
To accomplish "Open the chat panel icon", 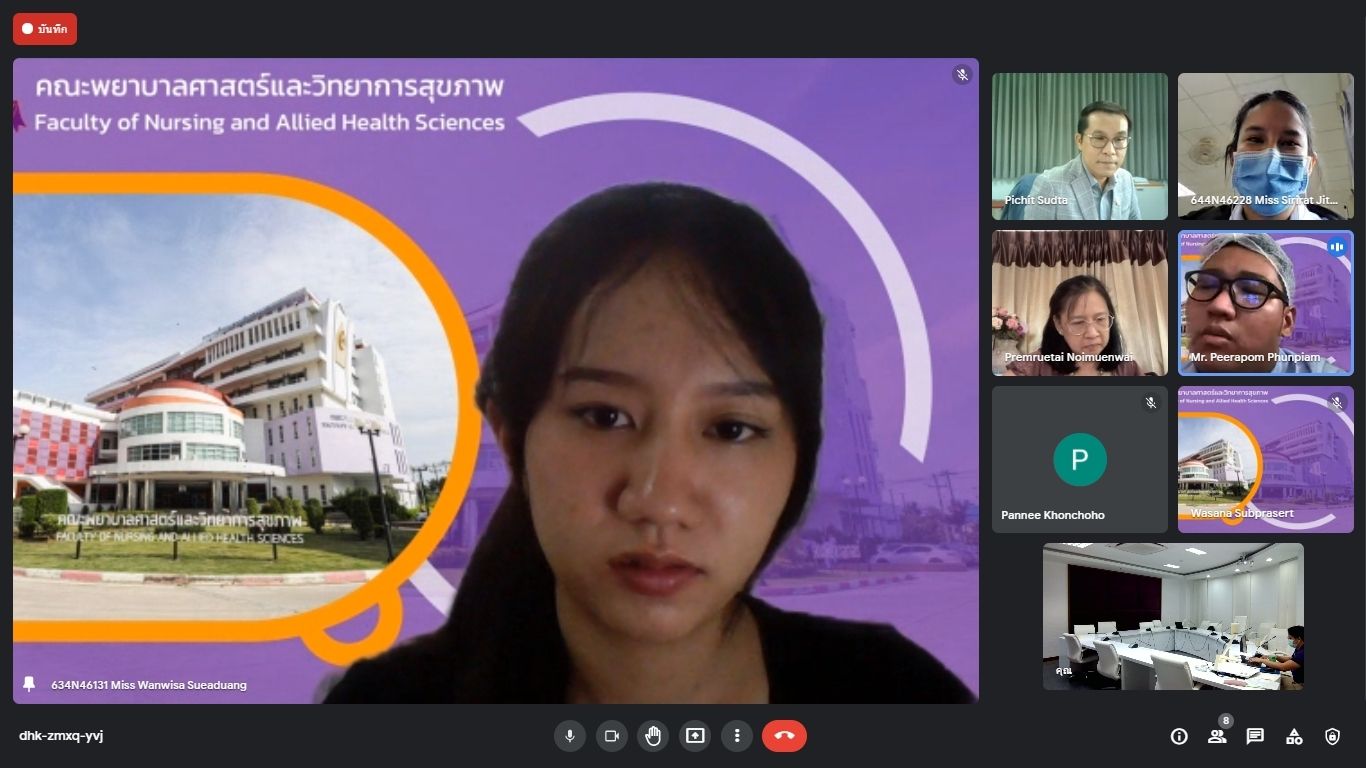I will pos(1255,736).
